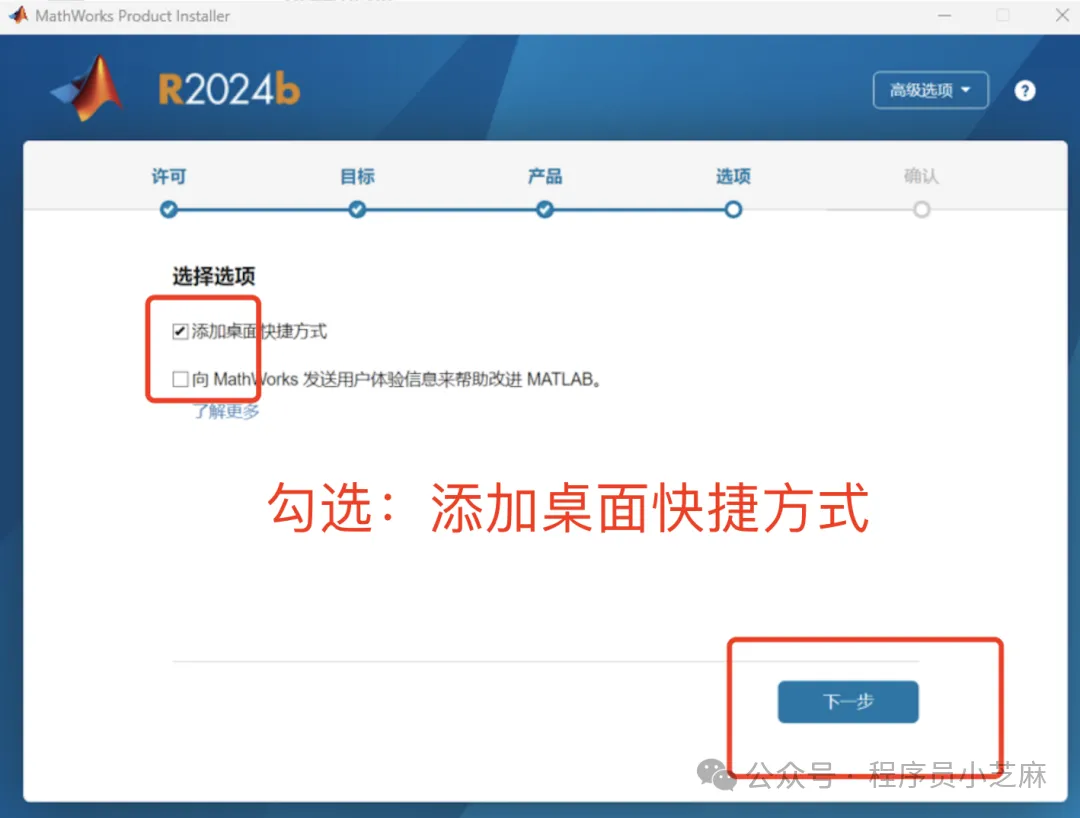Click the 下一步 button
Viewport: 1080px width, 818px height.
point(848,702)
